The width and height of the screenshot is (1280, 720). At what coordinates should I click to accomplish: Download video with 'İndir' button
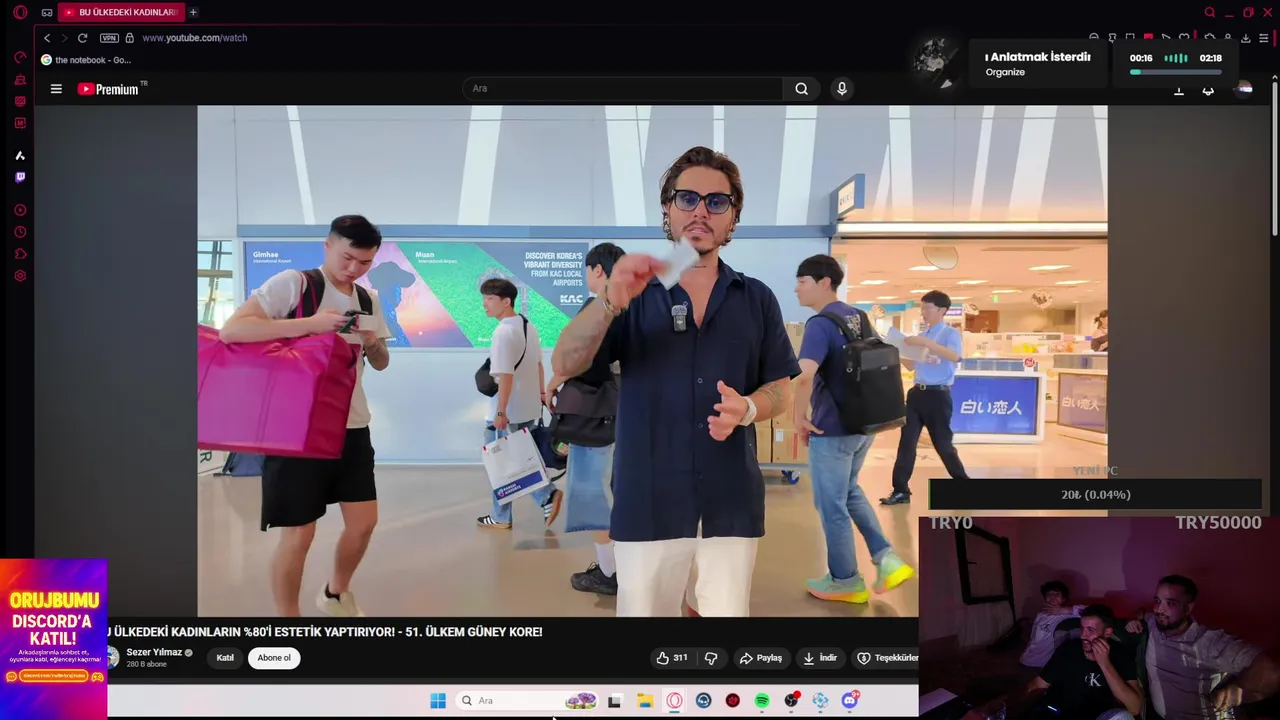820,658
